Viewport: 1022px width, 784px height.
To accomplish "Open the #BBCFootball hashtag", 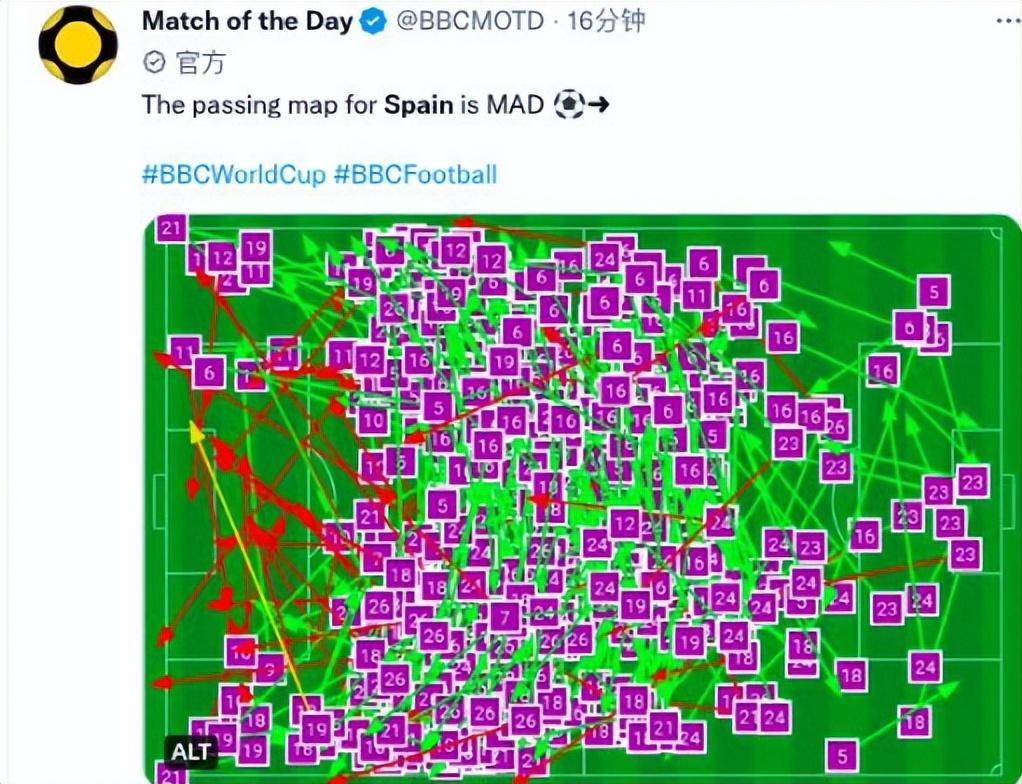I will click(415, 175).
